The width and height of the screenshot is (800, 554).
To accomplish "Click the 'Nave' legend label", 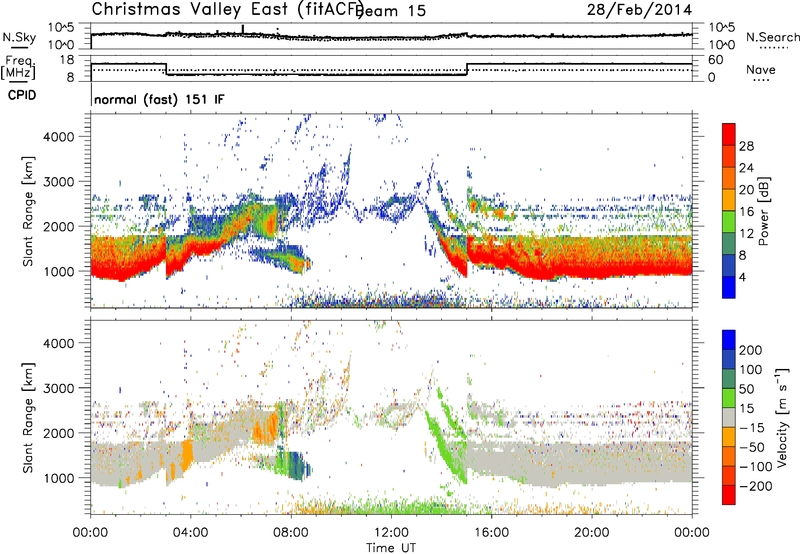I will [761, 69].
